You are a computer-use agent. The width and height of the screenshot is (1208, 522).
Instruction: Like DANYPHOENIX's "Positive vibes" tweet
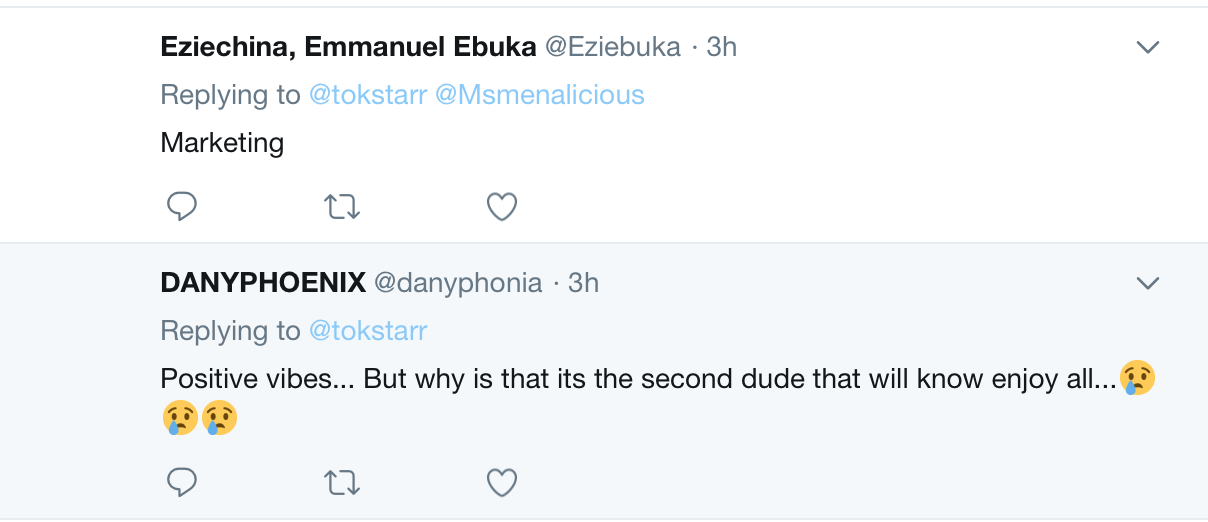[501, 484]
